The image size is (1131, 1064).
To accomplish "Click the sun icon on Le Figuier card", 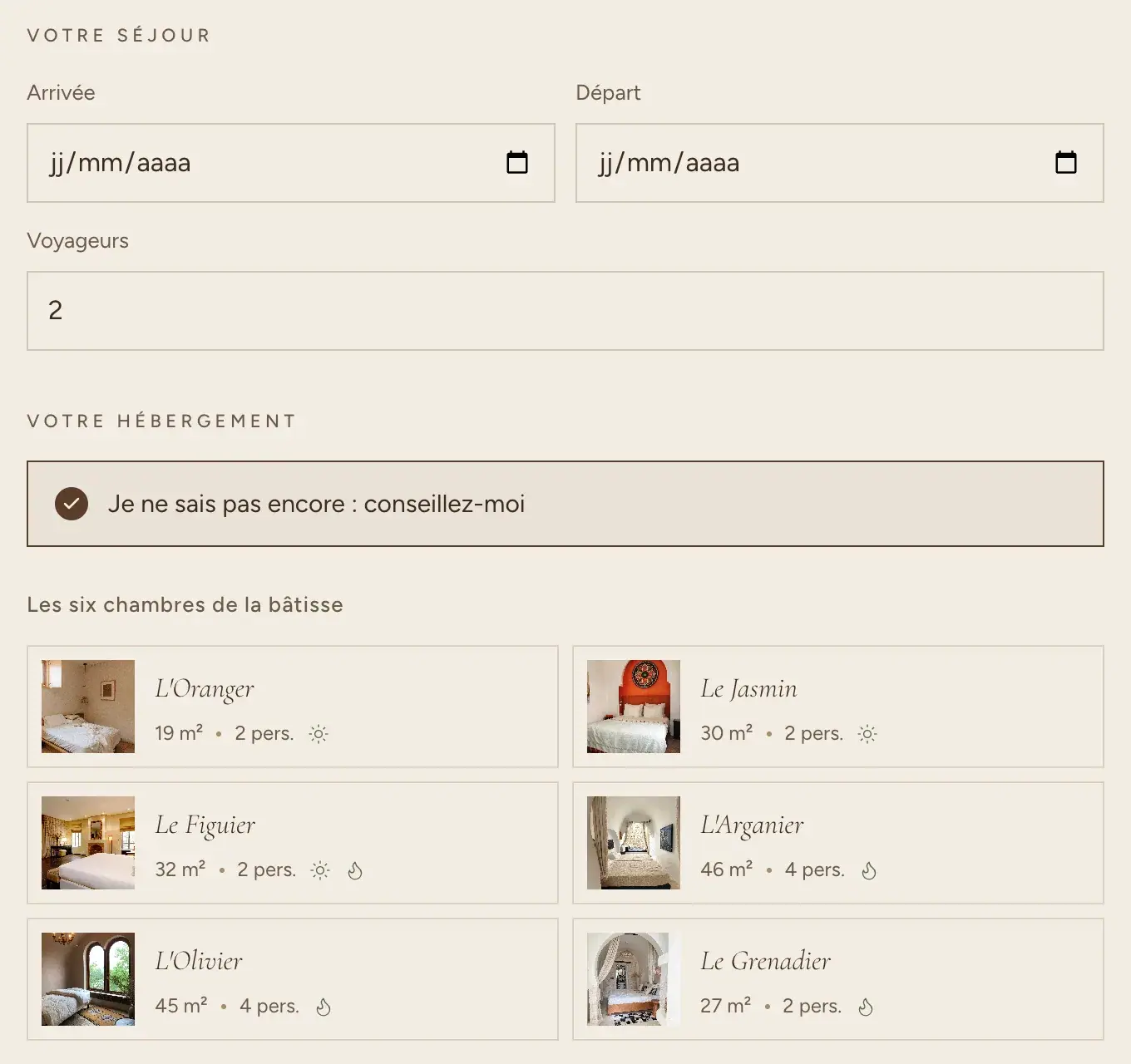I will (320, 870).
